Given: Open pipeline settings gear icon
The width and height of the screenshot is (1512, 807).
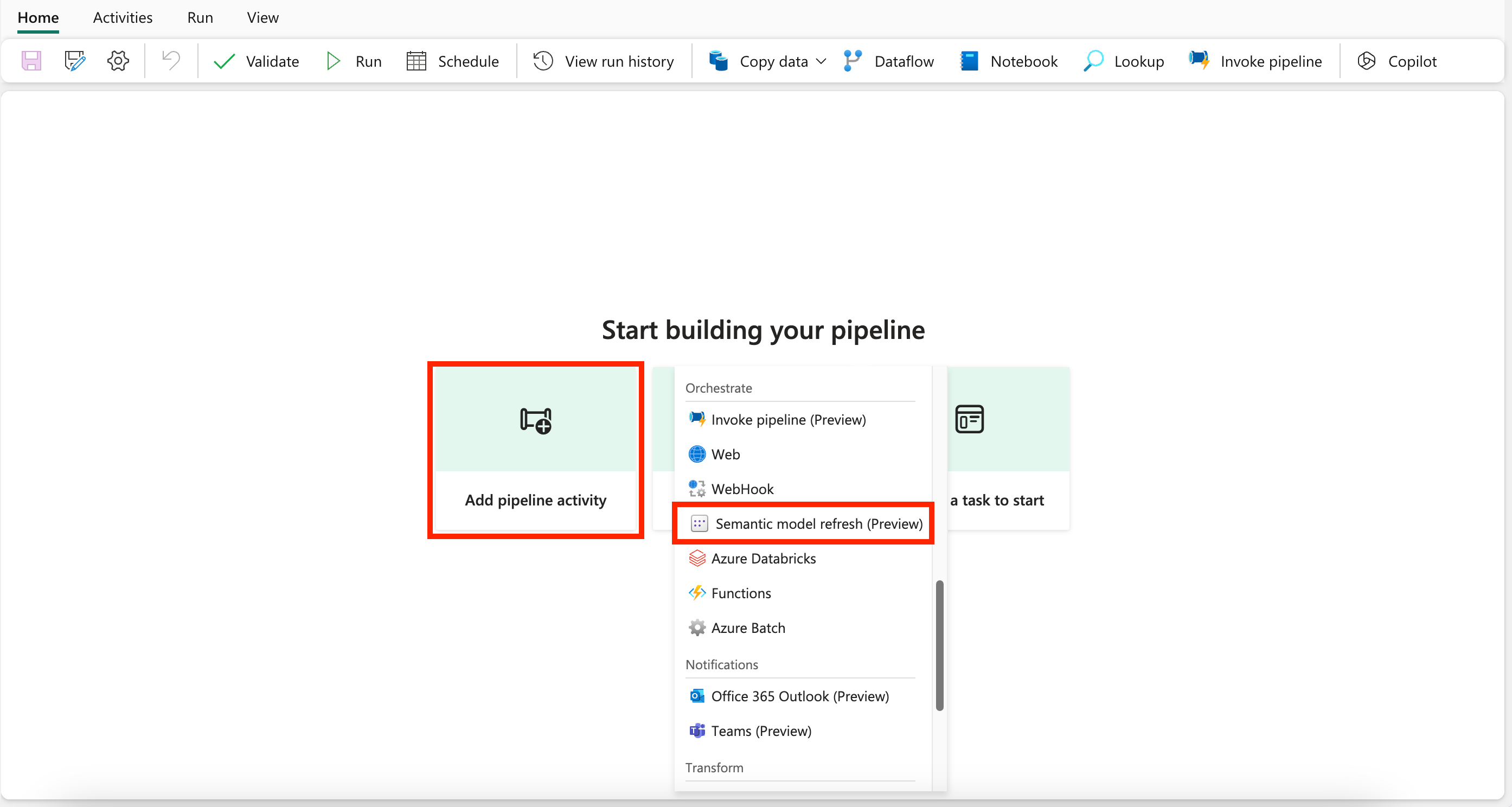Looking at the screenshot, I should [118, 61].
